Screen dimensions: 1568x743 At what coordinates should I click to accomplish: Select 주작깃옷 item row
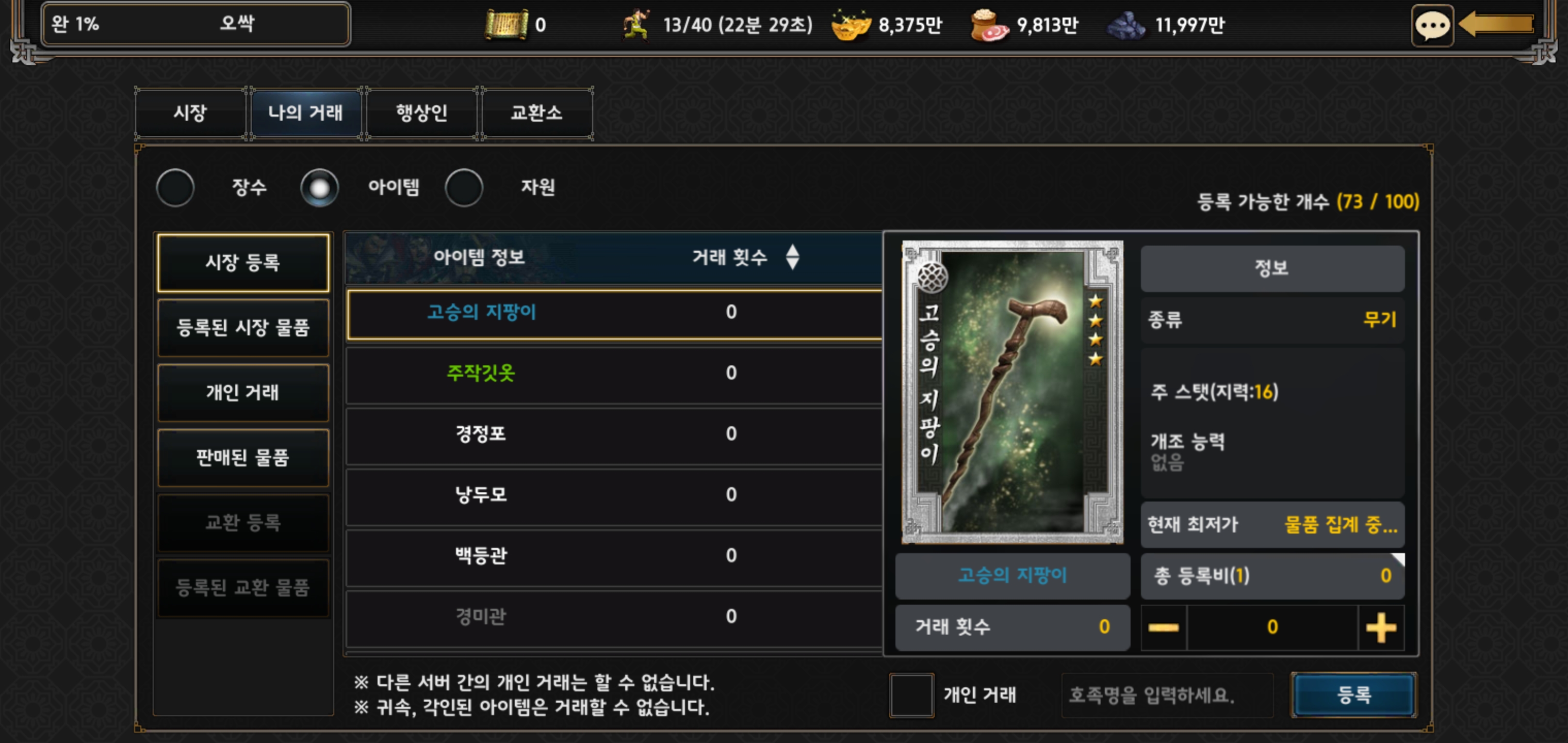[x=614, y=373]
